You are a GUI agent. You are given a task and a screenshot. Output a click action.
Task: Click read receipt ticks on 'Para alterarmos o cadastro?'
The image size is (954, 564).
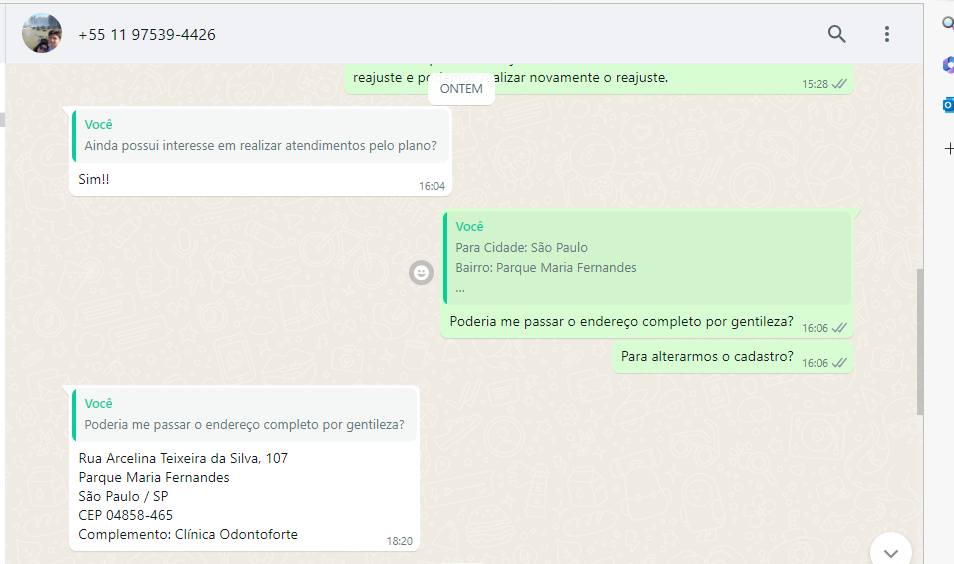pyautogui.click(x=839, y=363)
